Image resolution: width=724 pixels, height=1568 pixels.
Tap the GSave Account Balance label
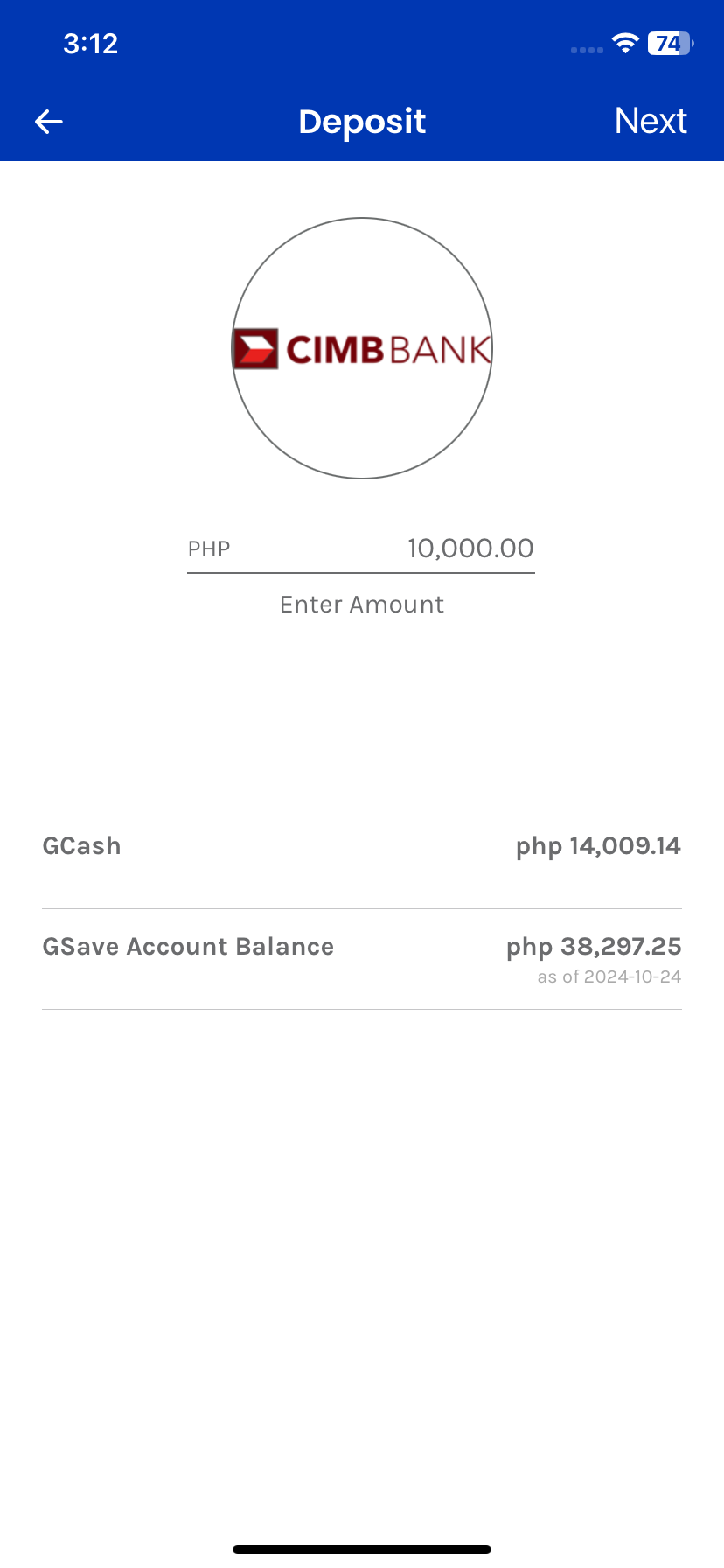point(188,947)
